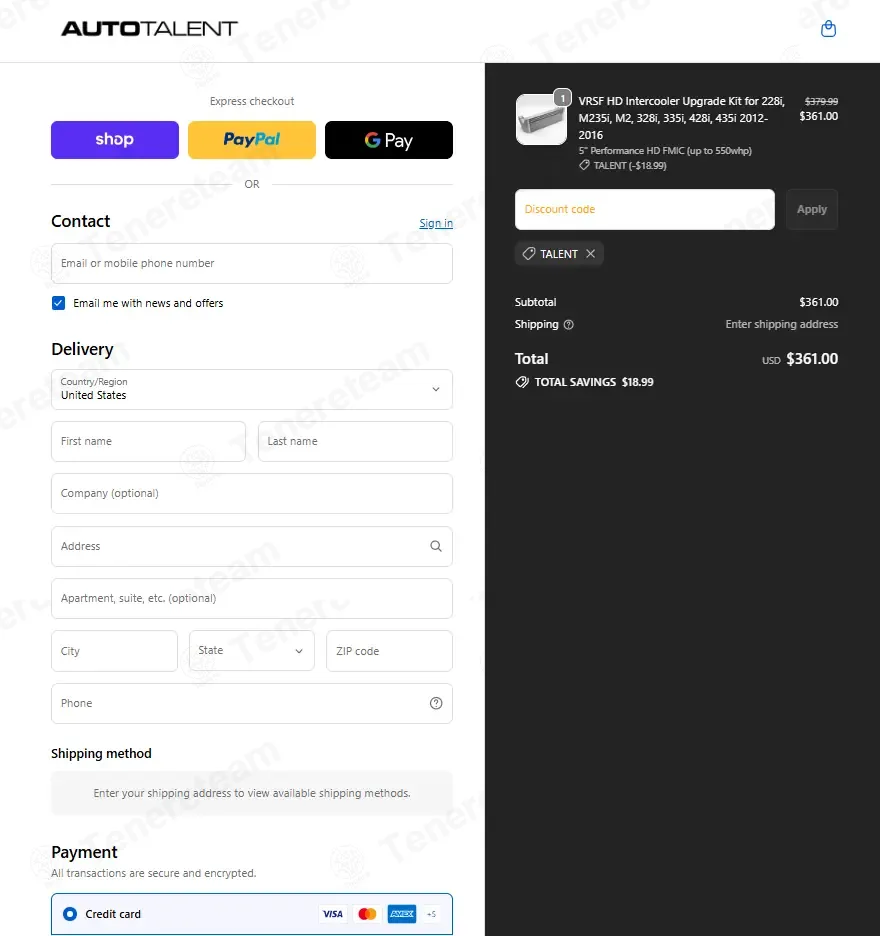Click the Phone input field

coord(251,703)
